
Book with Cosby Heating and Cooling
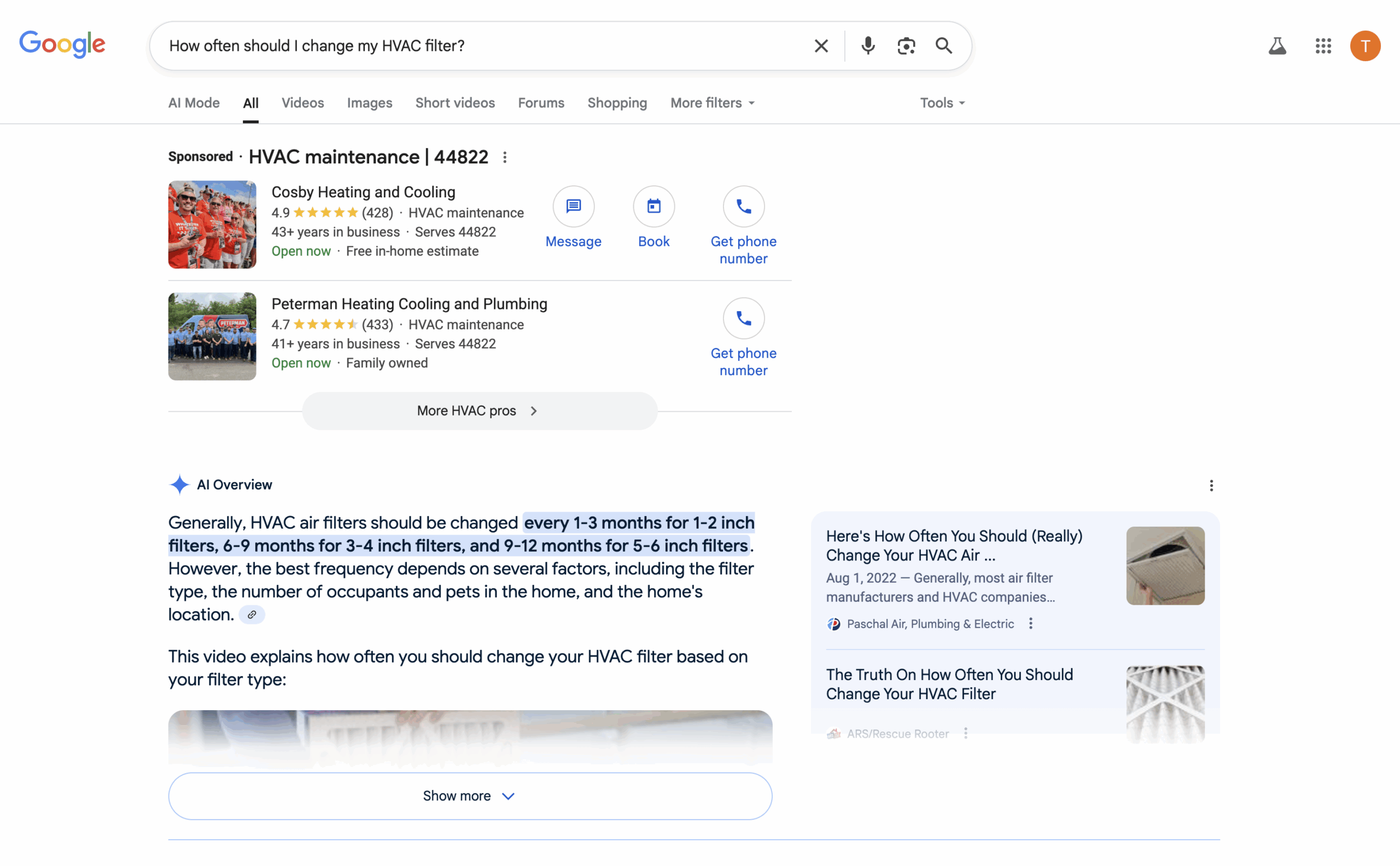click(x=654, y=218)
